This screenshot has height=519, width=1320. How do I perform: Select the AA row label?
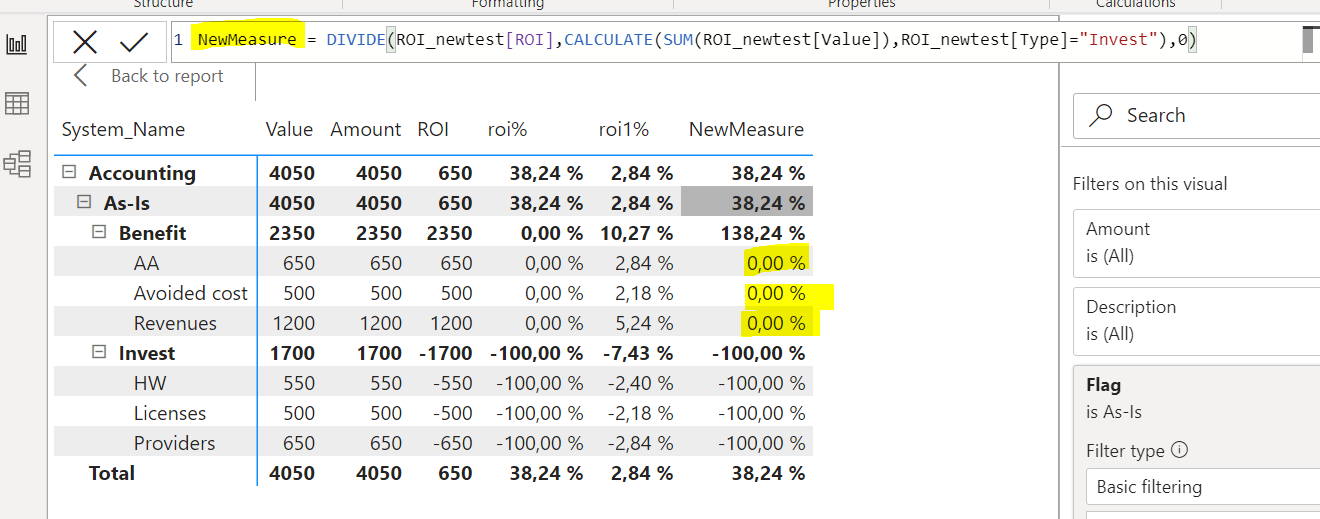(147, 263)
